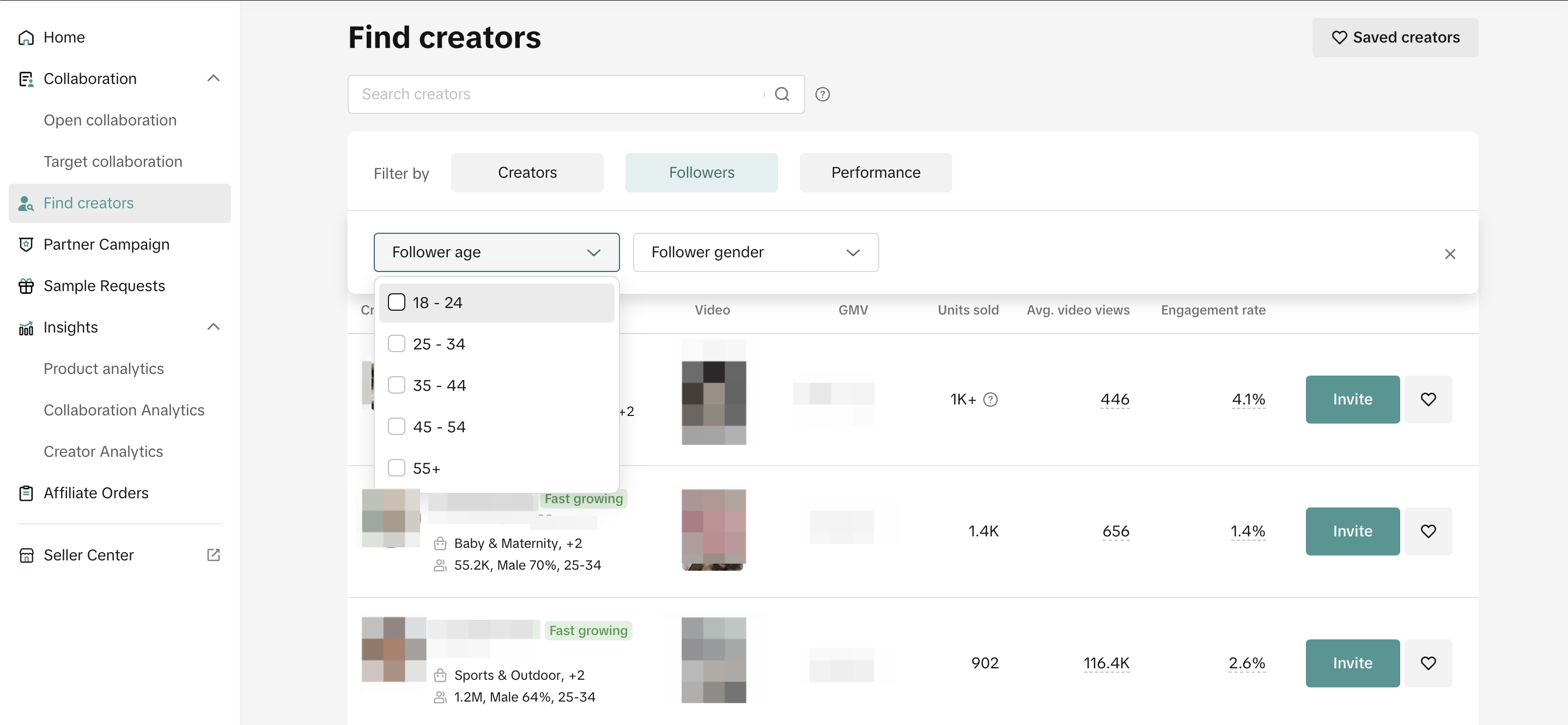Collapse the Collapse Collaboration menu chevron
Viewport: 1568px width, 725px height.
213,78
